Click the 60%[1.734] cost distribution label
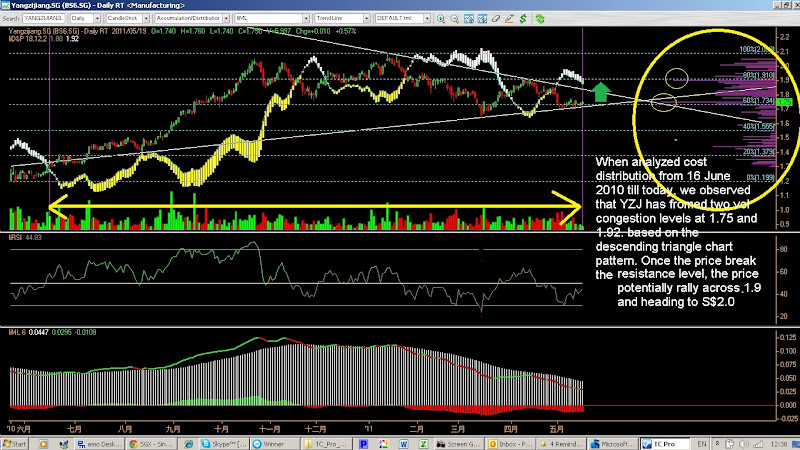Screen dimensions: 800x450 (758, 101)
